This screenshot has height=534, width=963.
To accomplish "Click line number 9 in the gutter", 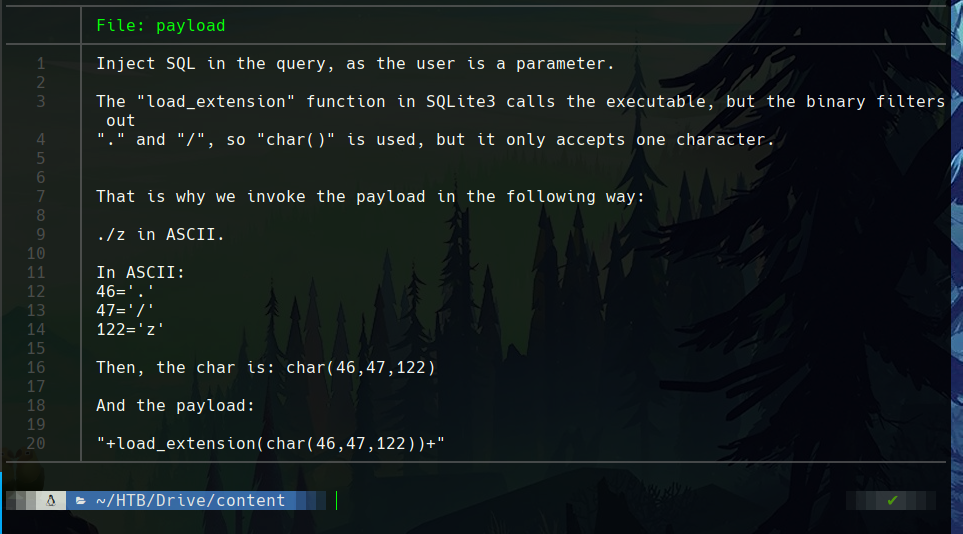I will coord(41,235).
